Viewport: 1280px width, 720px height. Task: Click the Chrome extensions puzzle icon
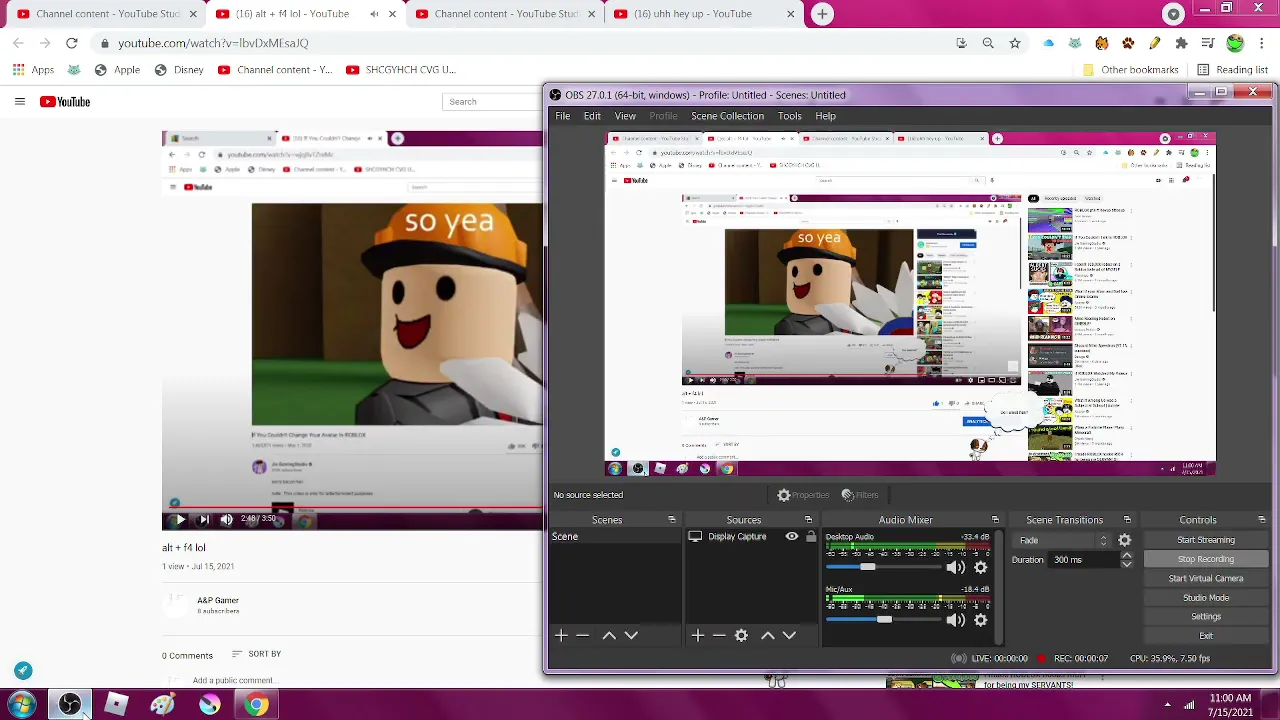pos(1181,43)
